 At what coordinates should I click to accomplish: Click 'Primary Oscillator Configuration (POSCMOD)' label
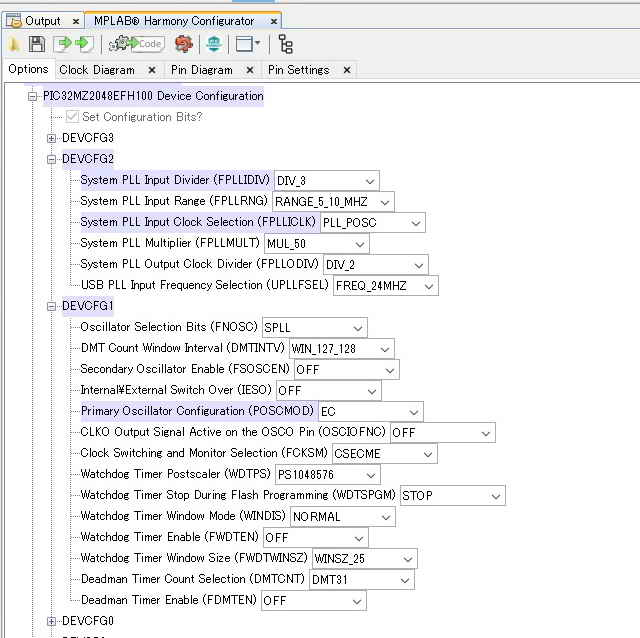coord(197,411)
